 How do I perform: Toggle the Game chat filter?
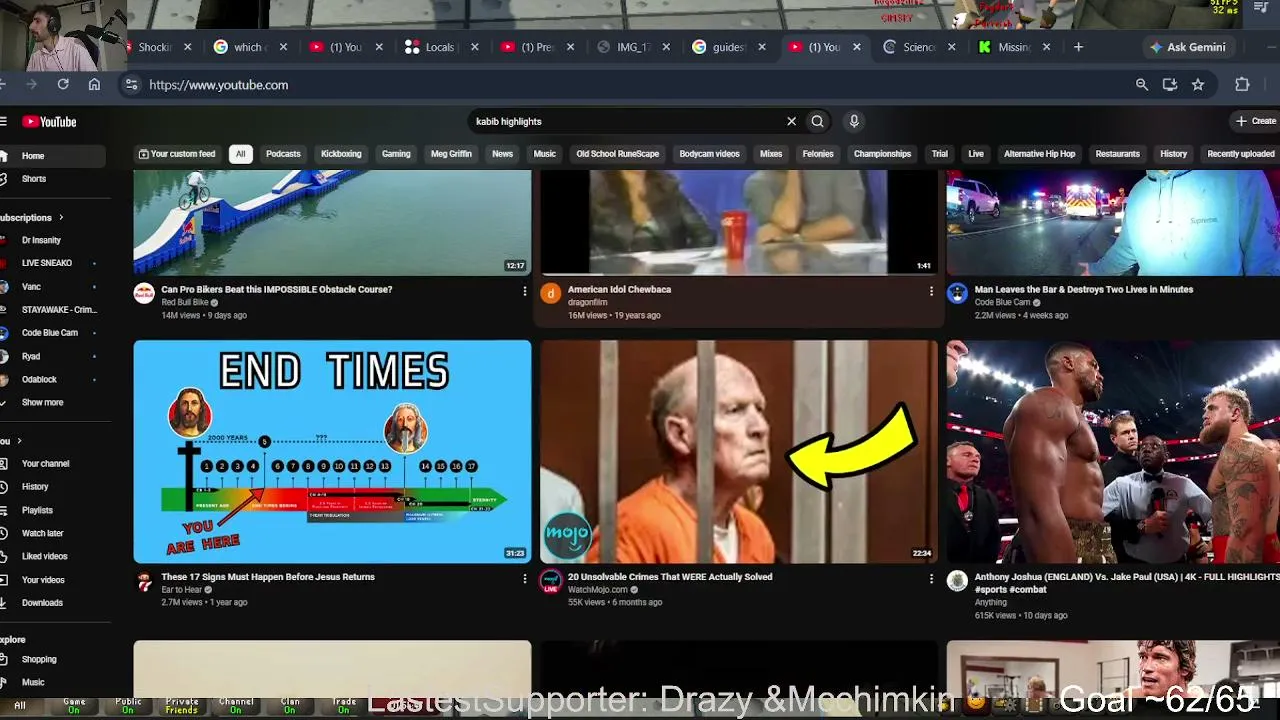(x=74, y=706)
